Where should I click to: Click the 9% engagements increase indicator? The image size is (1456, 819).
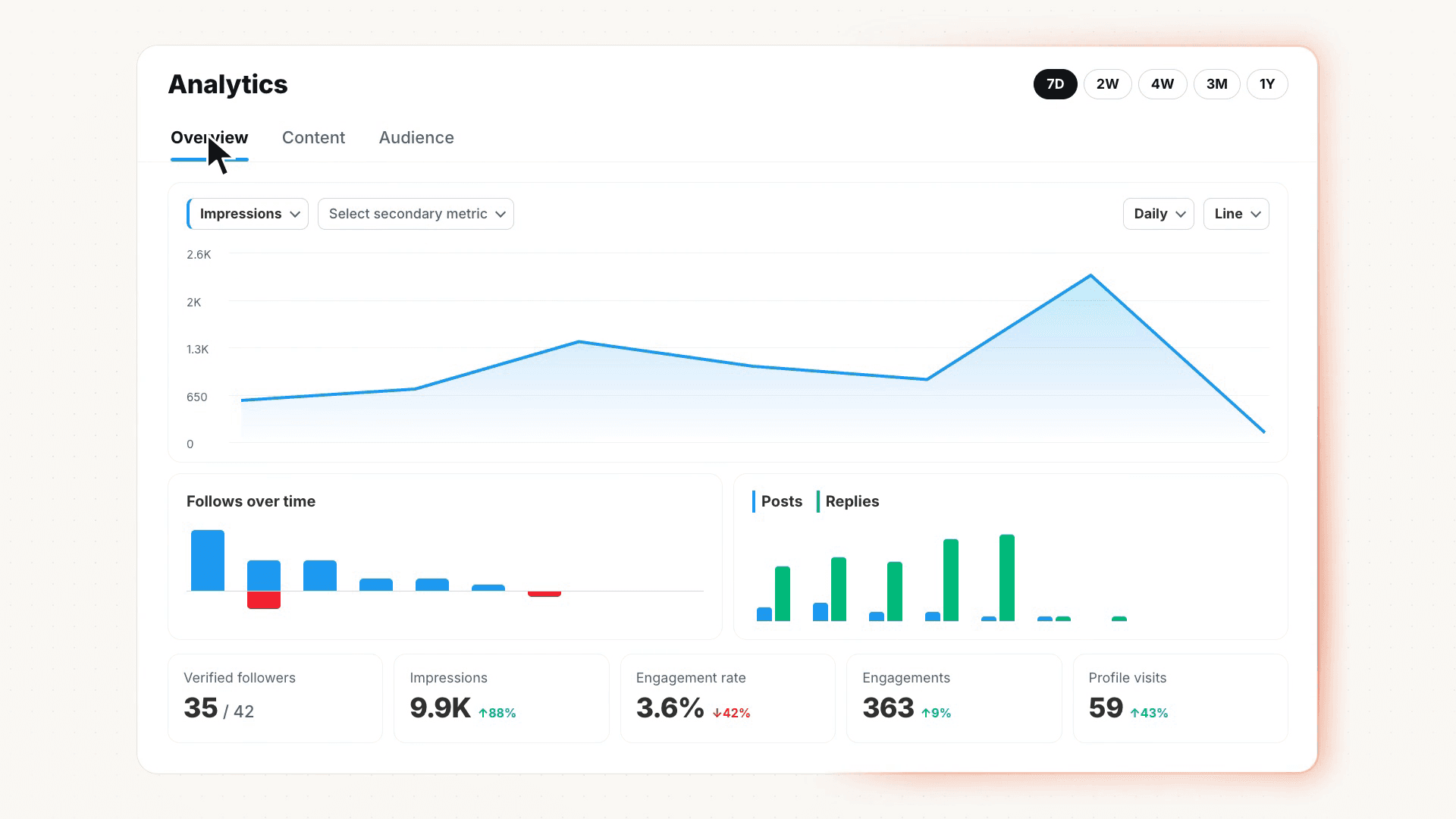(x=936, y=713)
